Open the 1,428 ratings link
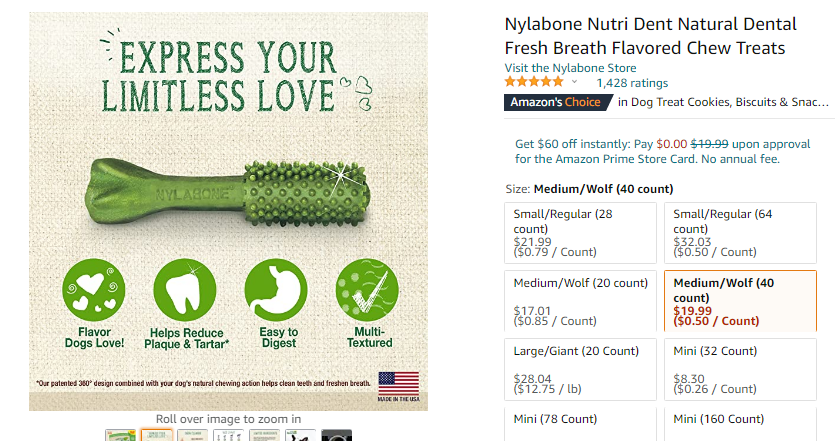837x441 pixels. tap(632, 83)
